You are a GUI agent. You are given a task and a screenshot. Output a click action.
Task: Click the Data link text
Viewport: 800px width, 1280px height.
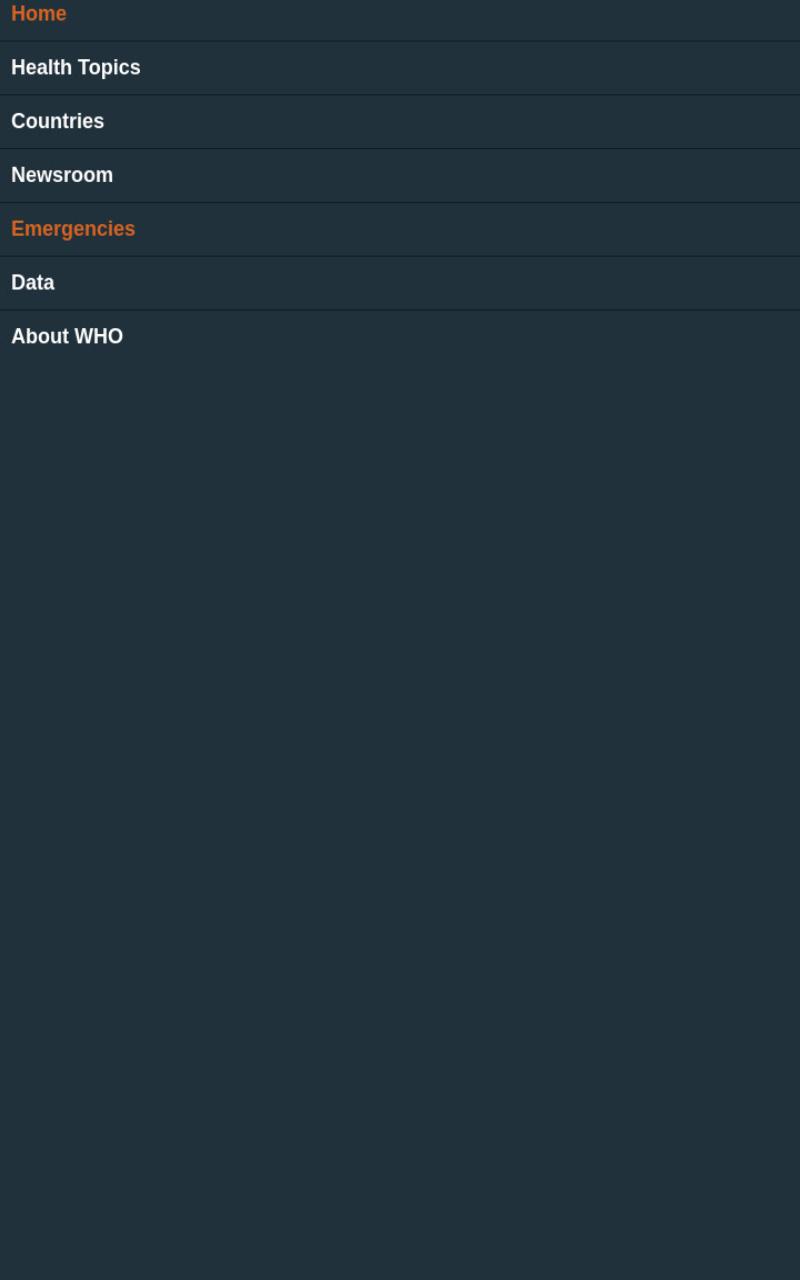(33, 283)
